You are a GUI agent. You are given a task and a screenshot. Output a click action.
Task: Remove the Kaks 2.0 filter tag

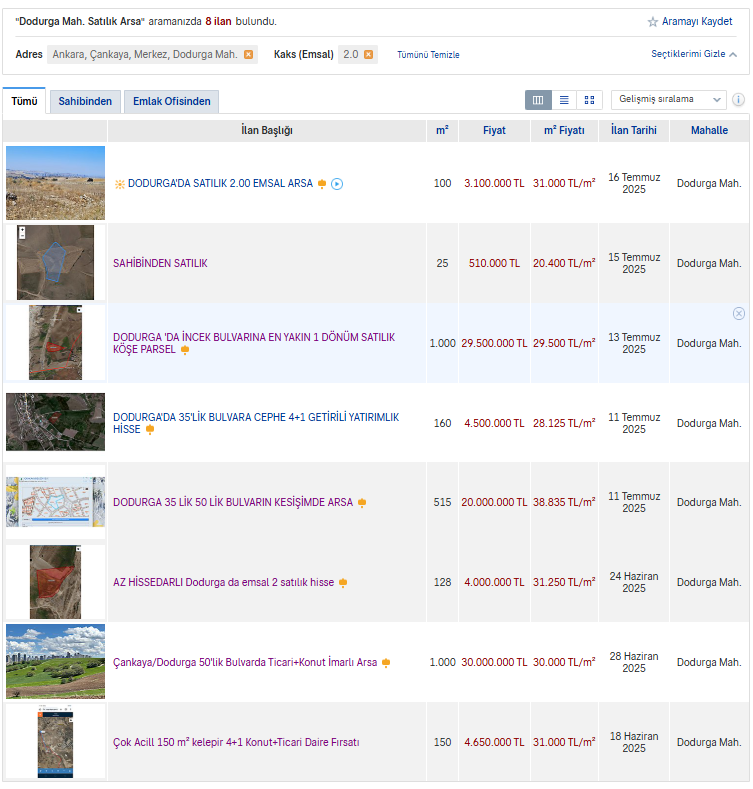click(x=368, y=54)
